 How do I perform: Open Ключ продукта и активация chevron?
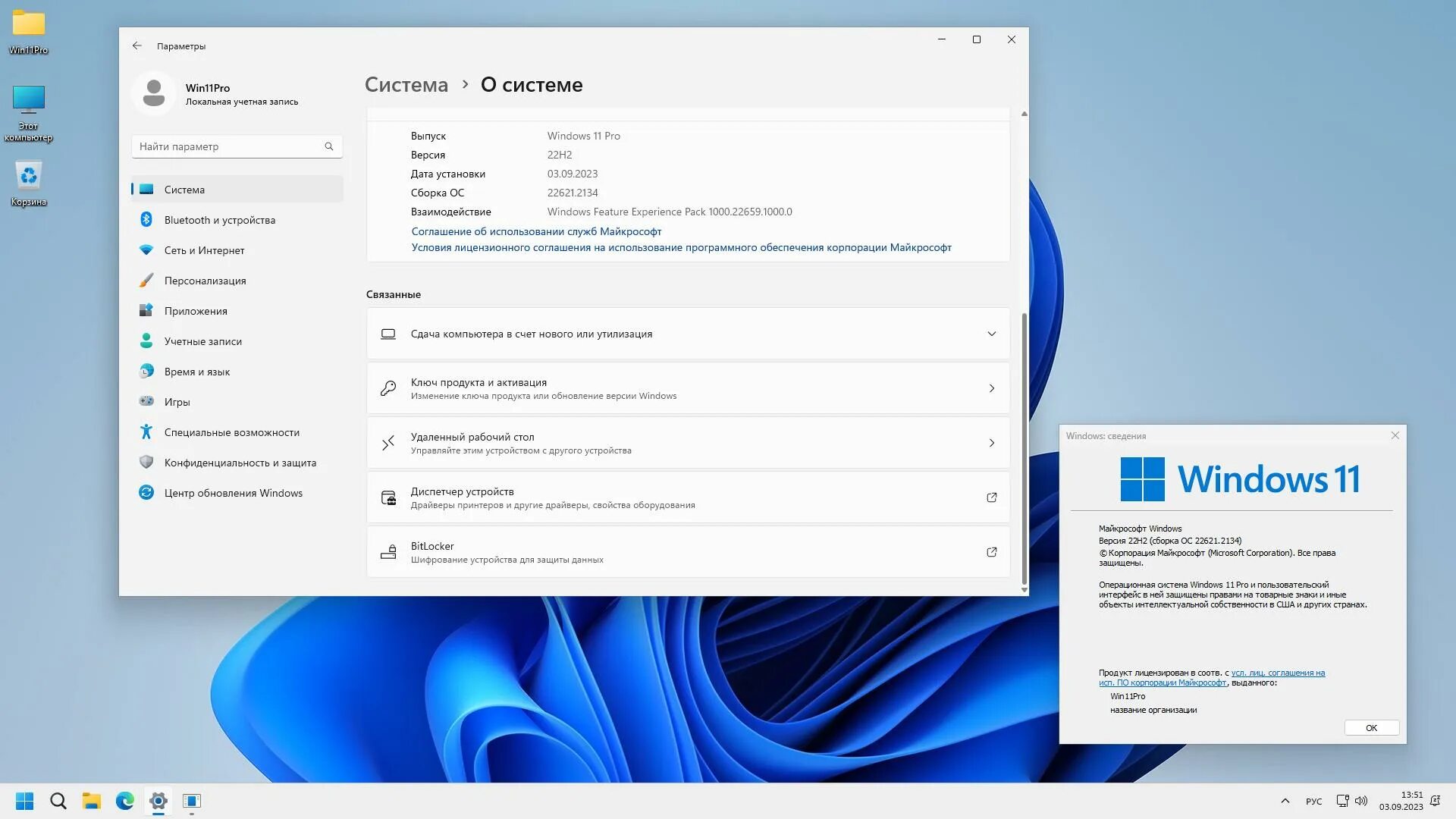click(991, 388)
